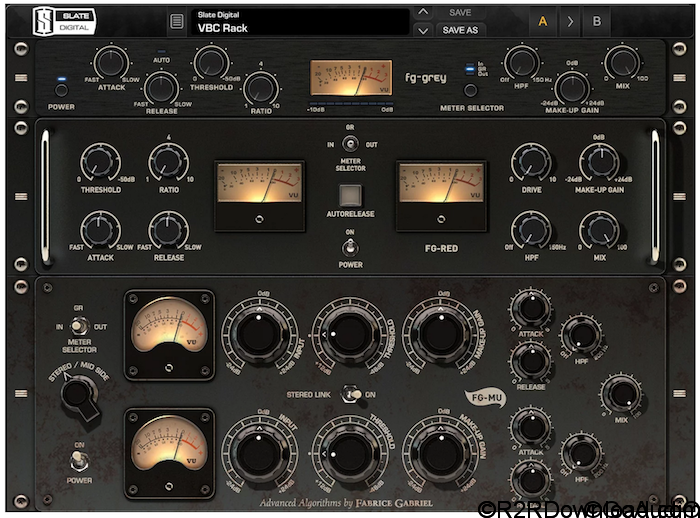Click the upper FG-MU INPUT knob
This screenshot has width=700, height=518.
coord(259,334)
